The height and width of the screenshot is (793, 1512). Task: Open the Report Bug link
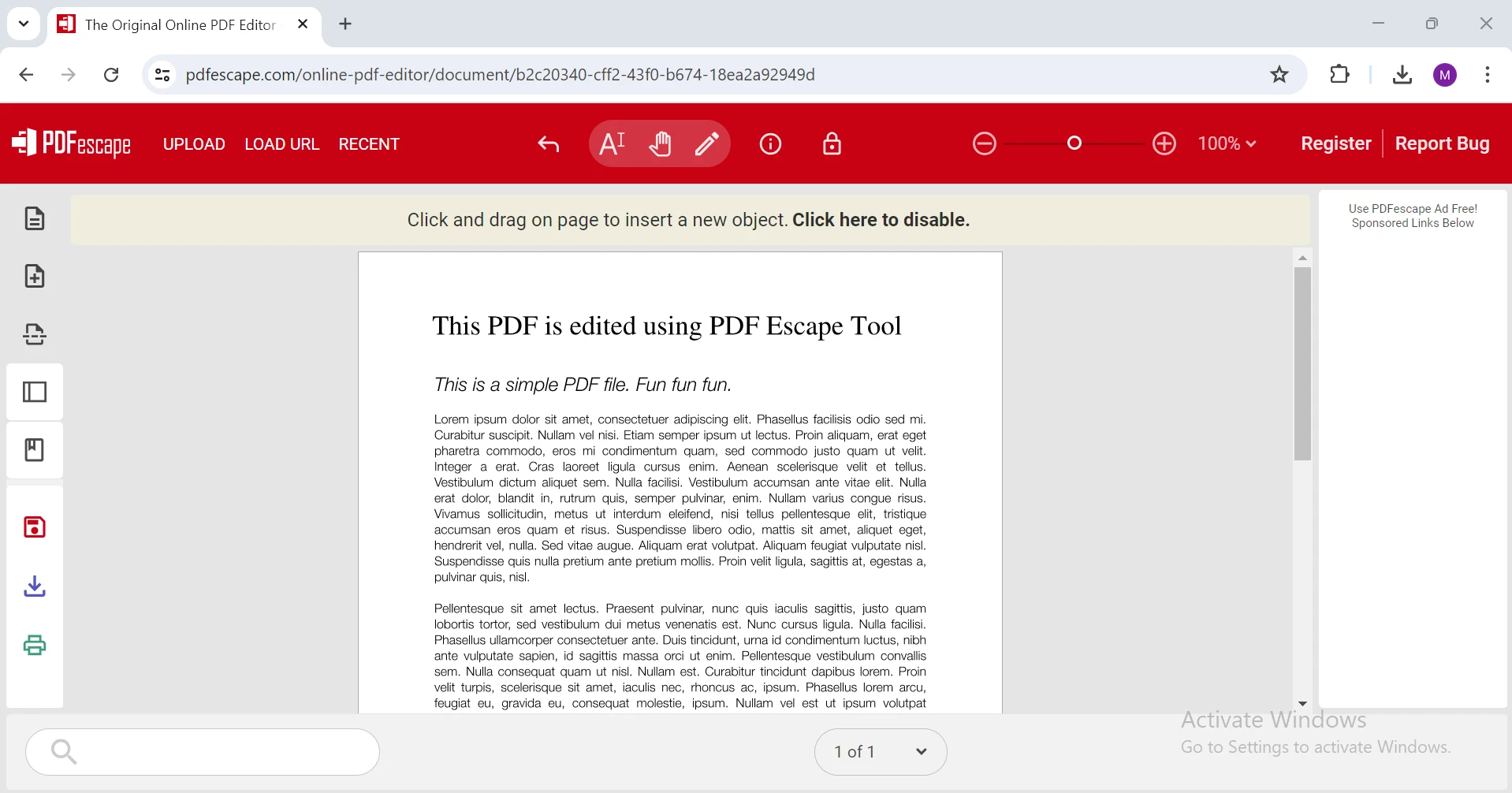tap(1442, 143)
